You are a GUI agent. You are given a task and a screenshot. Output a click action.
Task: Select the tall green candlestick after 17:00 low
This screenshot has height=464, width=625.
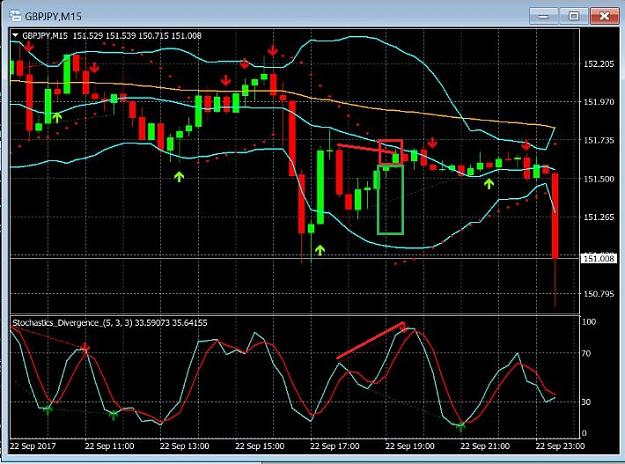320,187
